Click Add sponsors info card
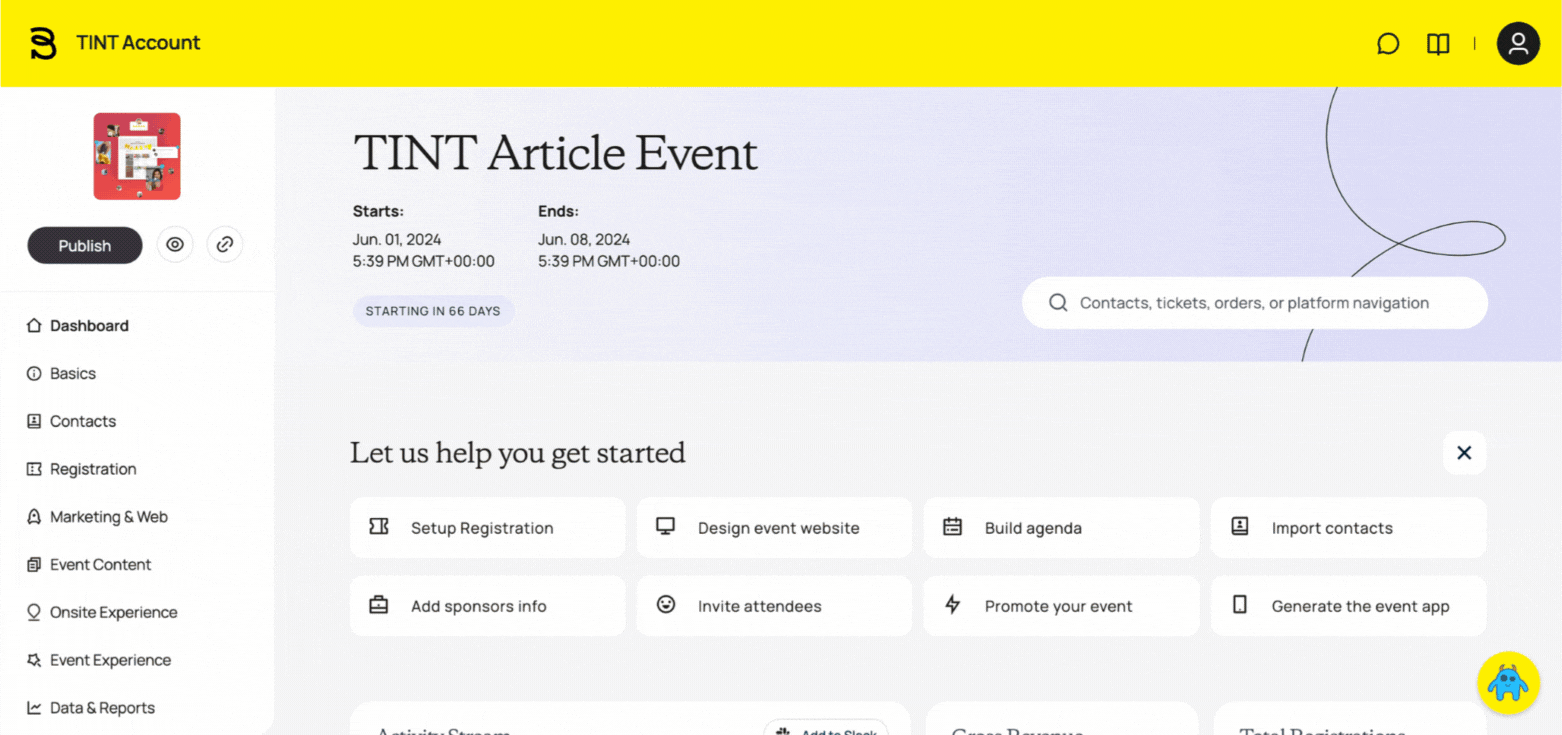The width and height of the screenshot is (1562, 735). coord(488,606)
